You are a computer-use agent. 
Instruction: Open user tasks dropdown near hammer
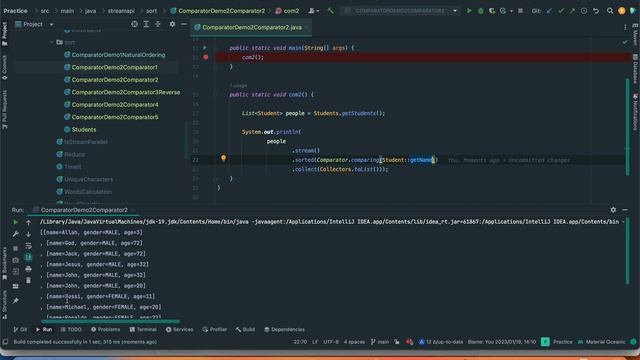313,11
